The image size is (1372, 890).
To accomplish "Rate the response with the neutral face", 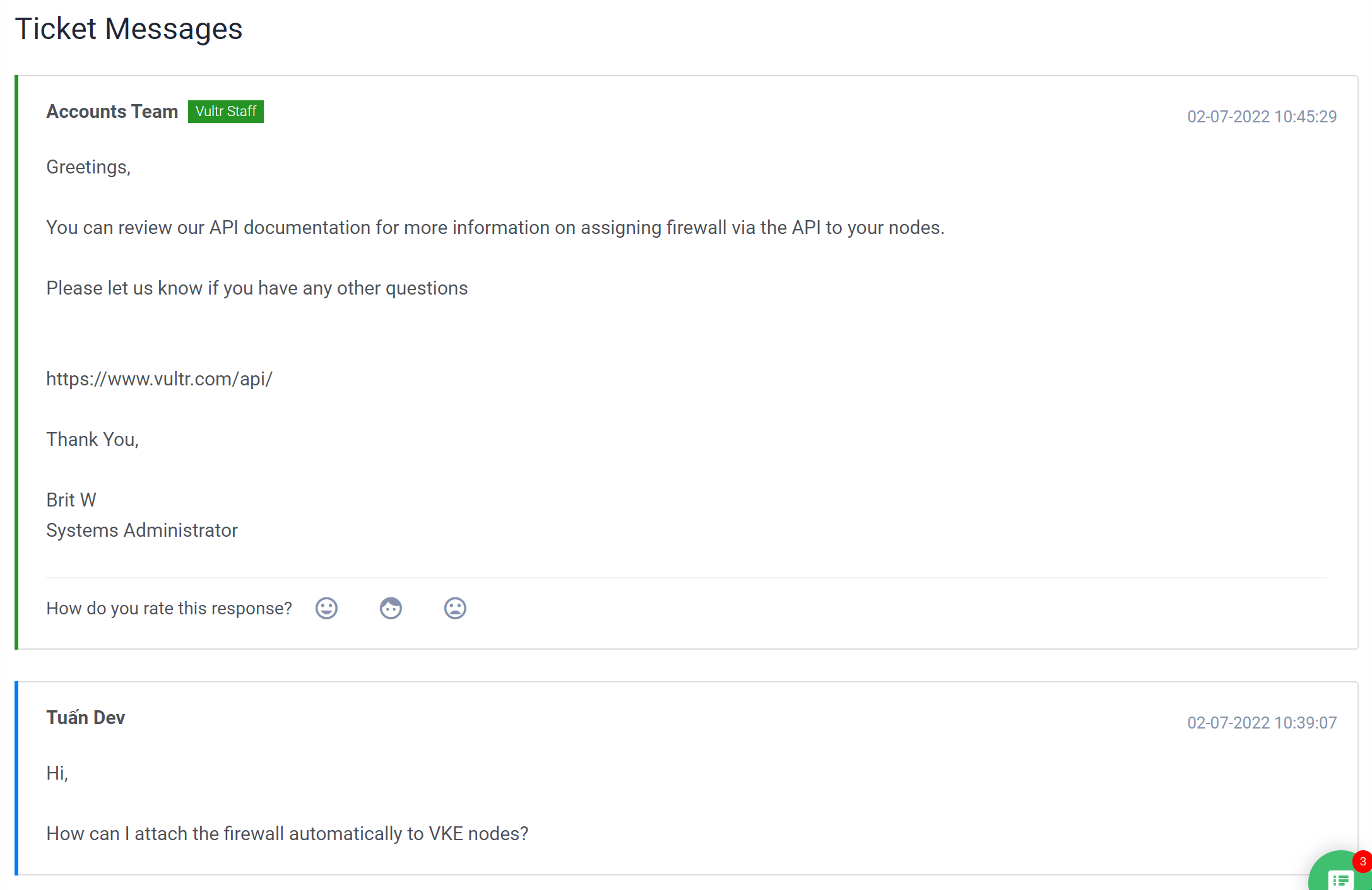I will pos(391,608).
